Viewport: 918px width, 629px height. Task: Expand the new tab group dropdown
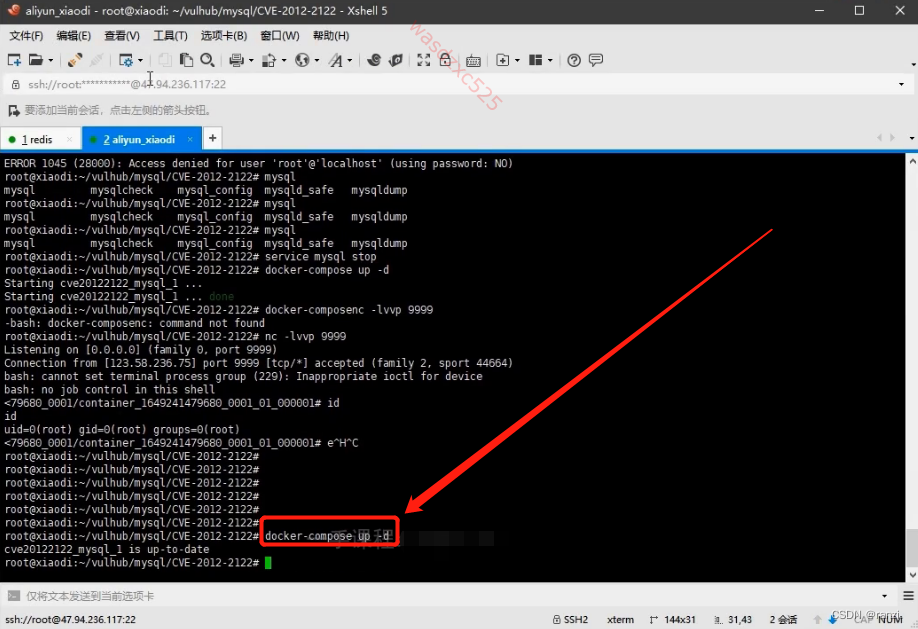click(517, 60)
